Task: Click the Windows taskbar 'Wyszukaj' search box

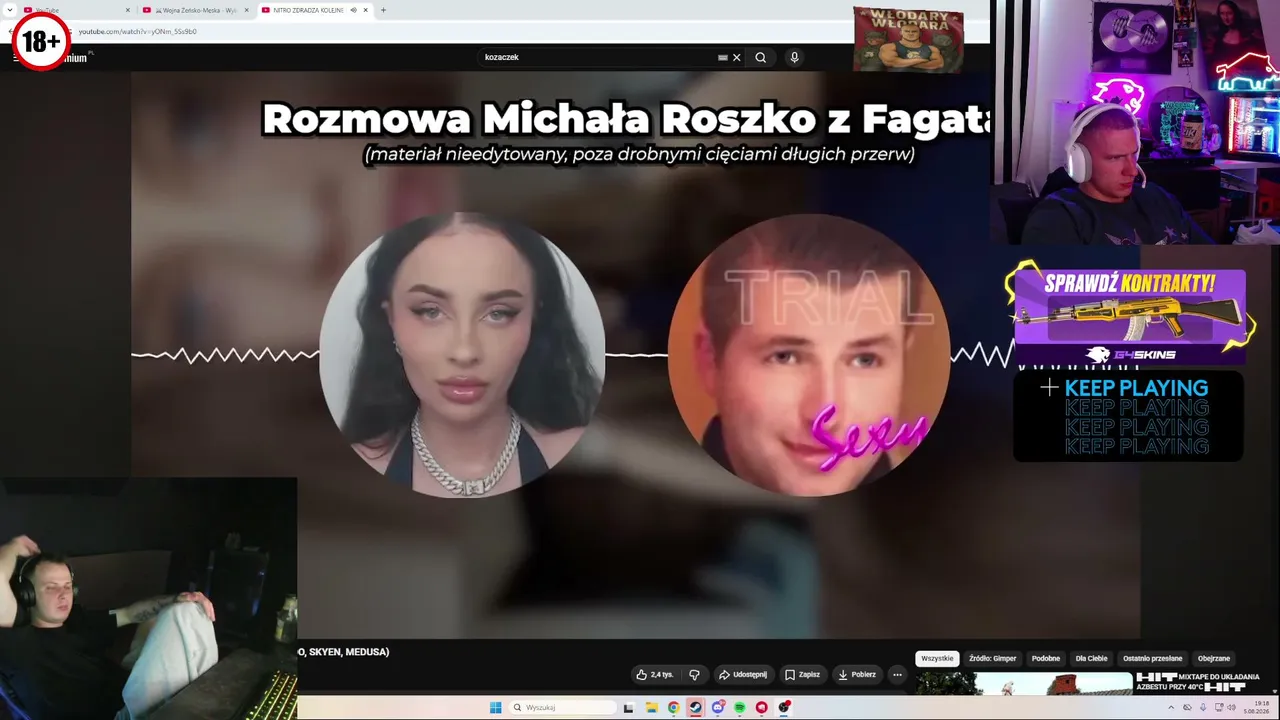Action: coord(562,707)
